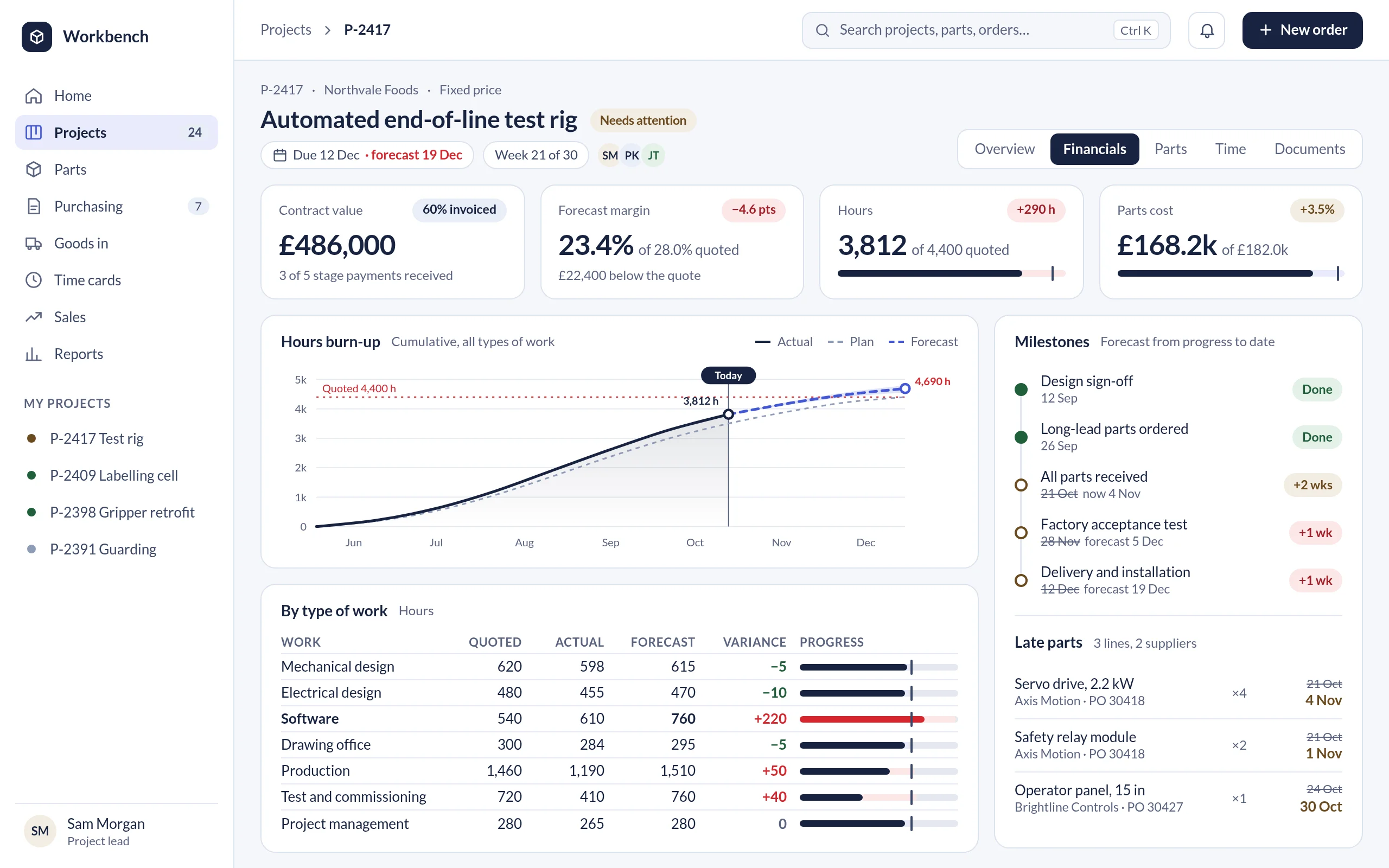Click the Workbench cube logo

[37, 37]
